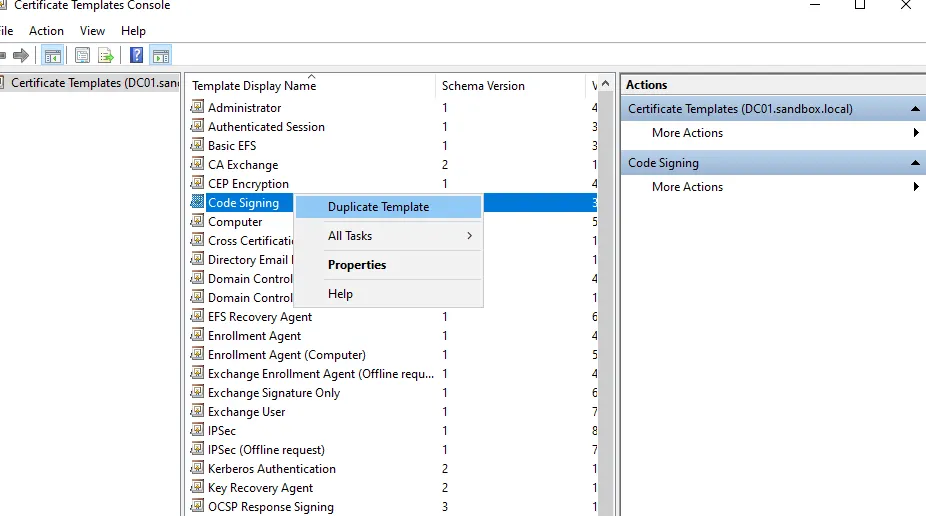Expand More Actions under Code Signing
Viewport: 926px width, 516px height.
click(x=687, y=187)
